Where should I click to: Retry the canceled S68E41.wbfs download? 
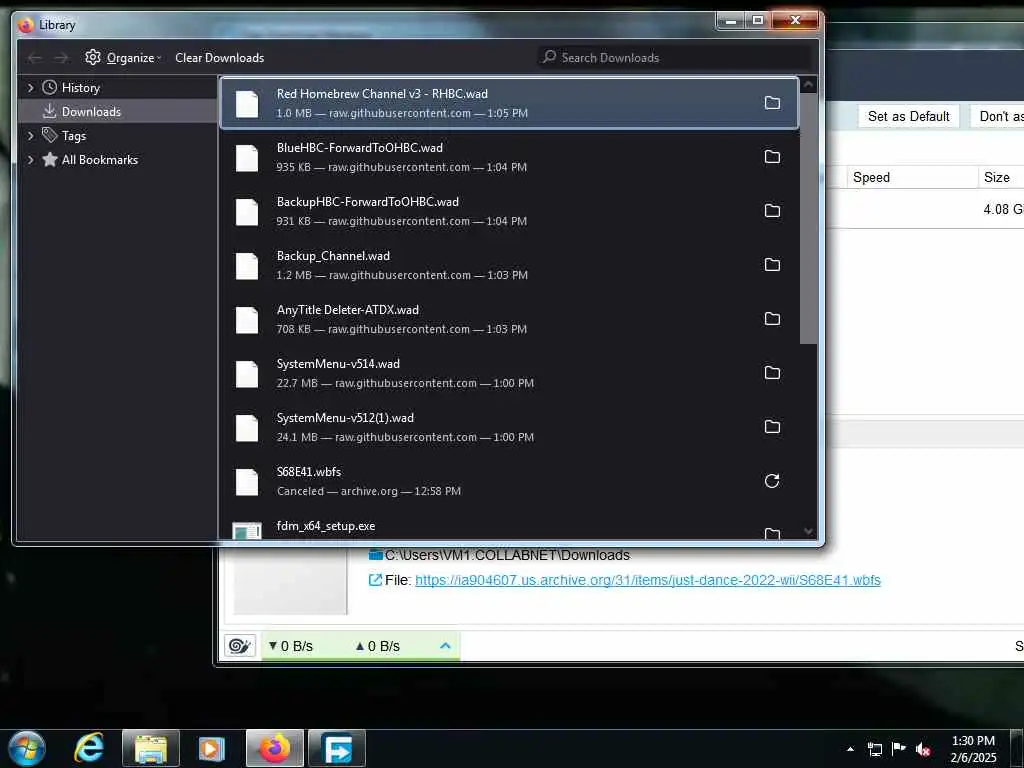[x=772, y=481]
